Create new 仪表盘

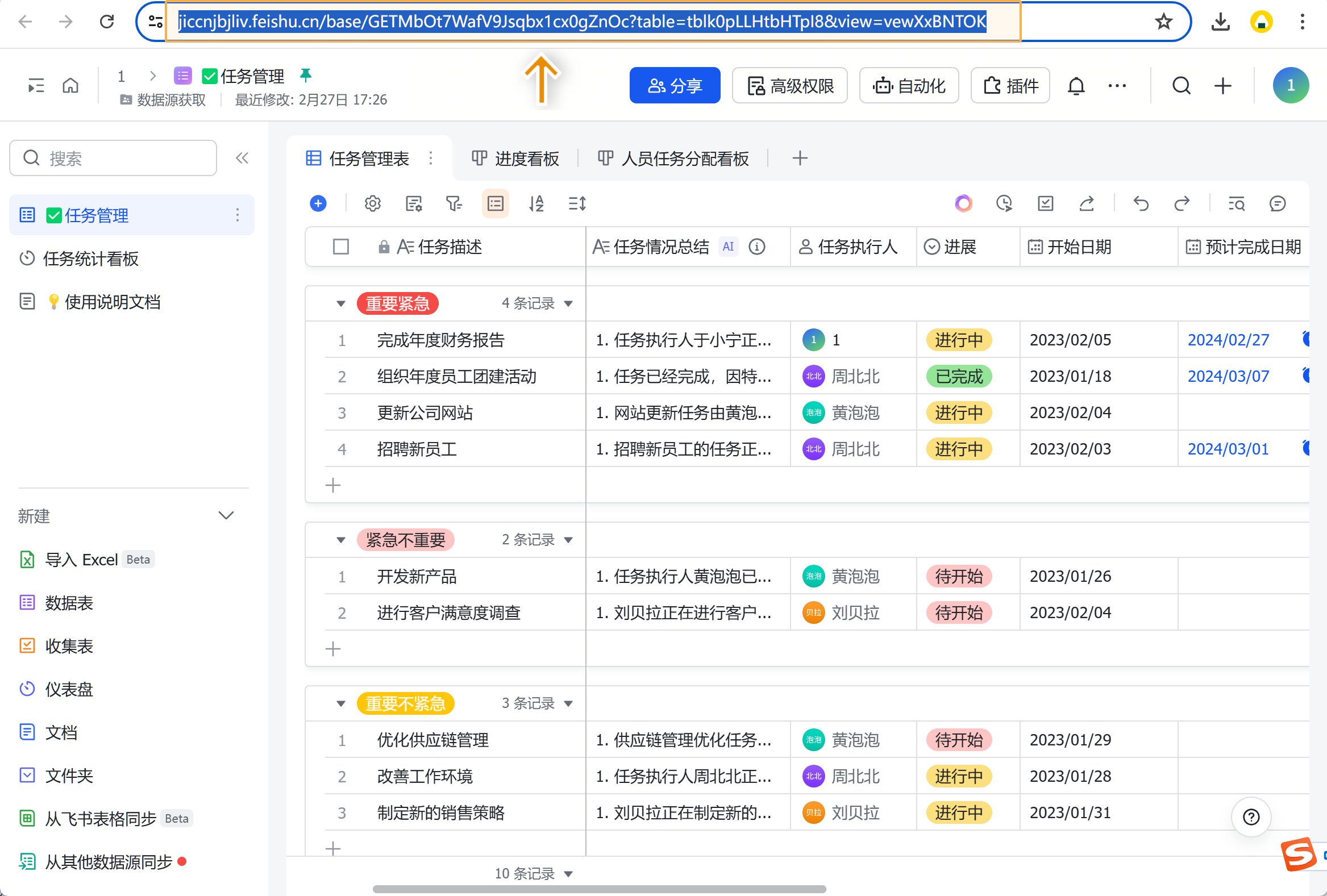tap(56, 689)
